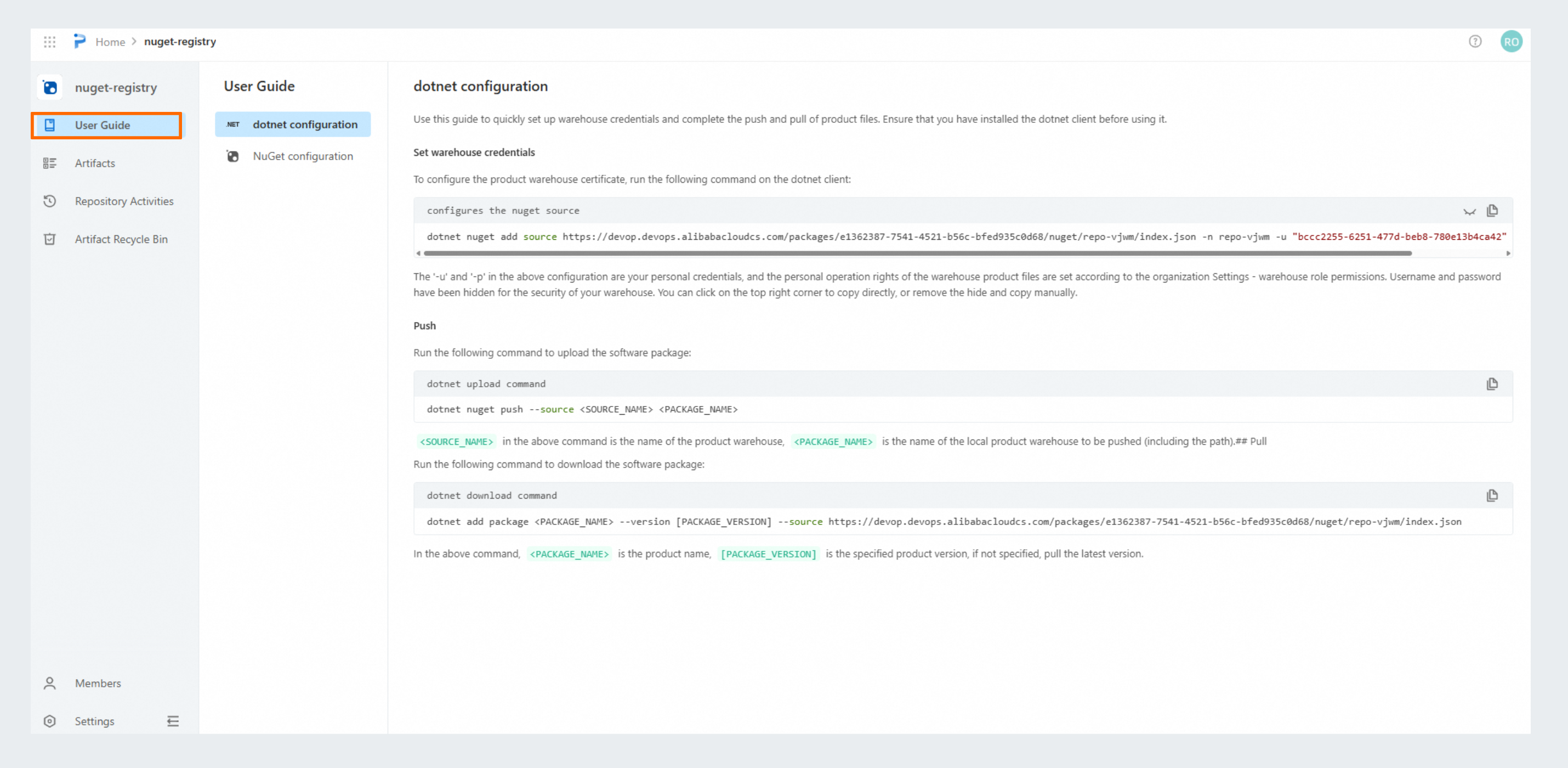This screenshot has width=1568, height=768.
Task: Open Repository Activities in the sidebar
Action: [123, 201]
